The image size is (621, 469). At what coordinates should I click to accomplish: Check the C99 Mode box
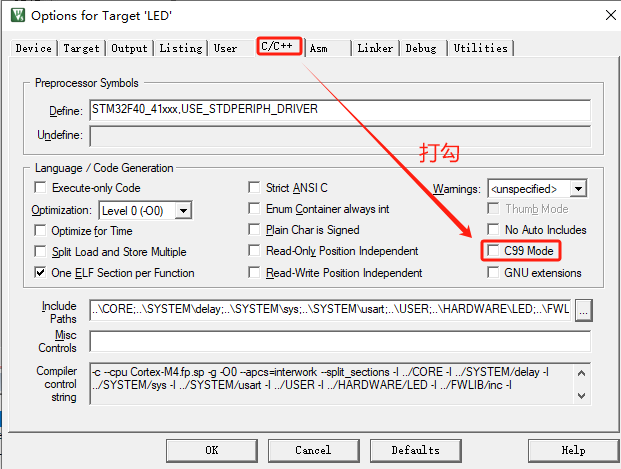pos(493,250)
